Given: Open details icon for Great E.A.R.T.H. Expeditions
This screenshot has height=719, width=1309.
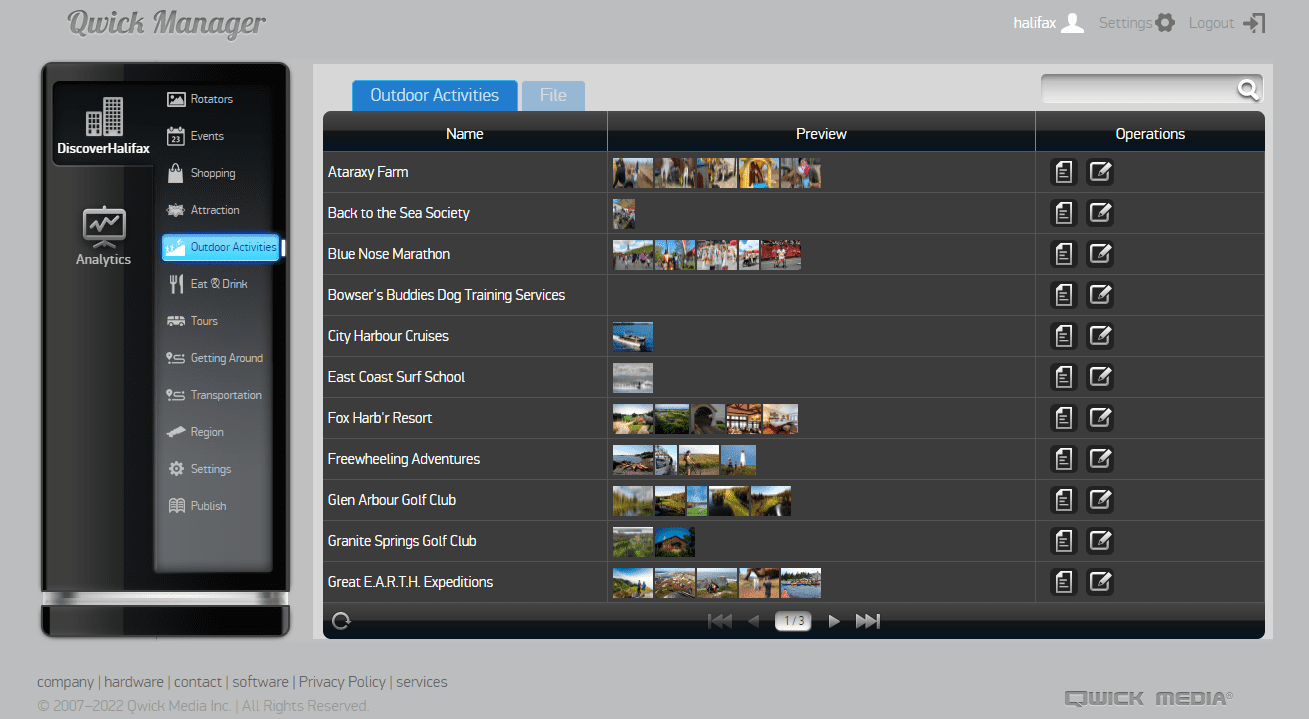Looking at the screenshot, I should 1064,582.
